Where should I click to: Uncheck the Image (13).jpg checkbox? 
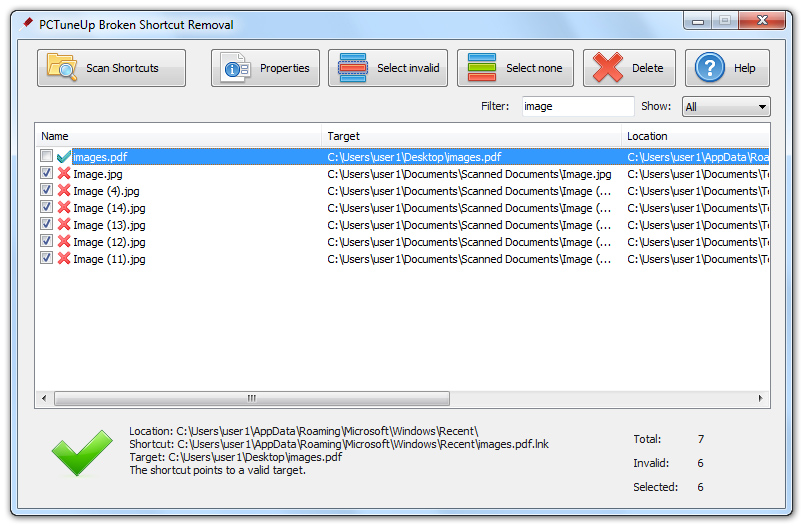tap(46, 224)
